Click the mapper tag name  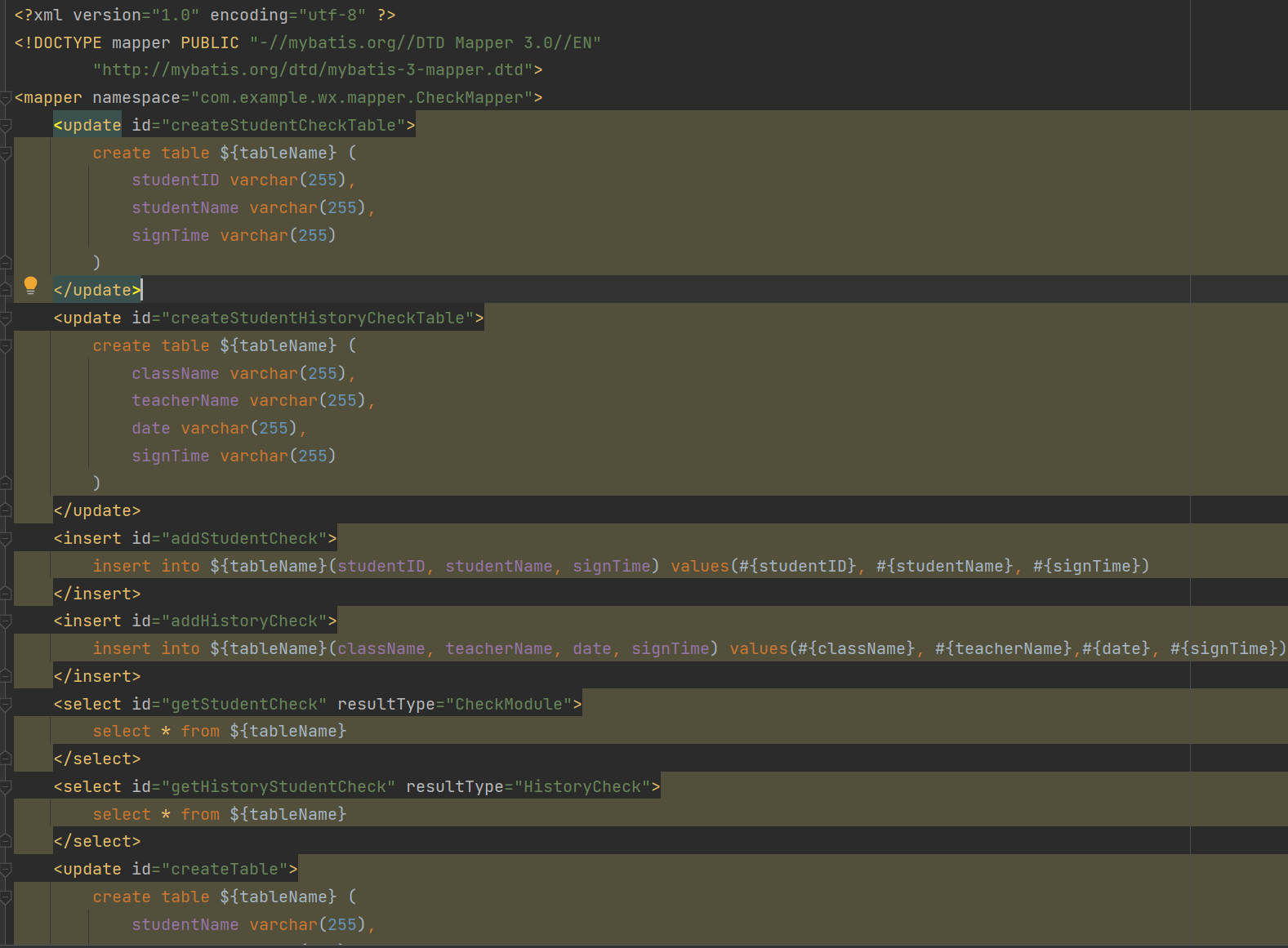point(53,98)
